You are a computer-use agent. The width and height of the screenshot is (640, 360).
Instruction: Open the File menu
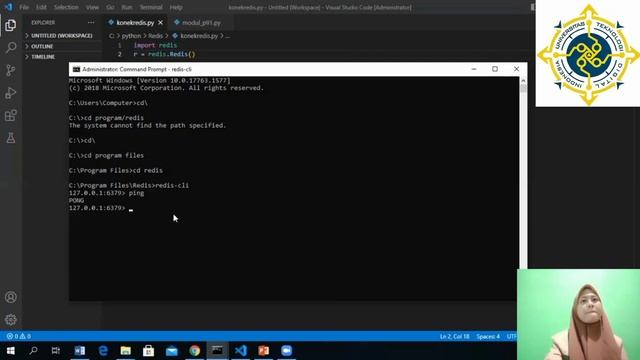24,7
